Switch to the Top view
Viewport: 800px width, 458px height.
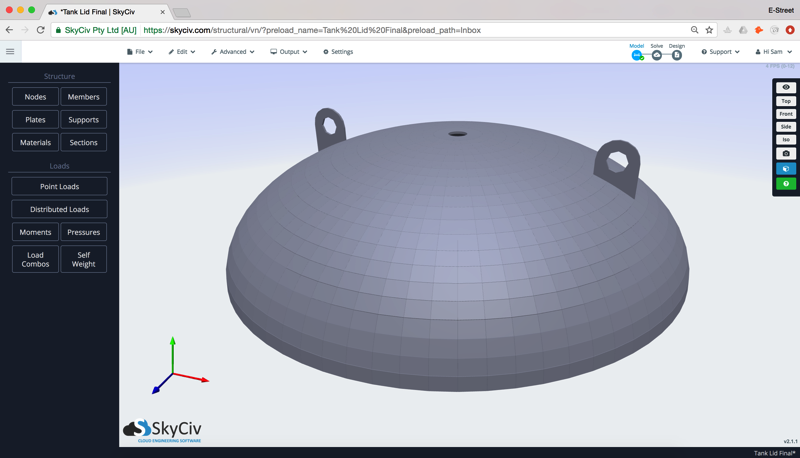[786, 101]
